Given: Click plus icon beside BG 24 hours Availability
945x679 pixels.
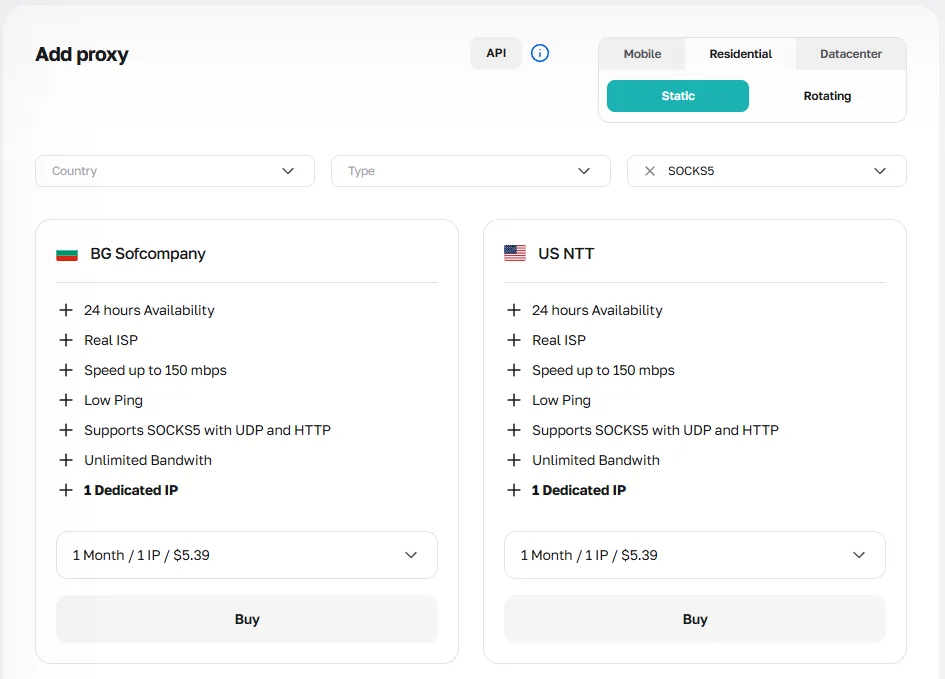Looking at the screenshot, I should [66, 310].
